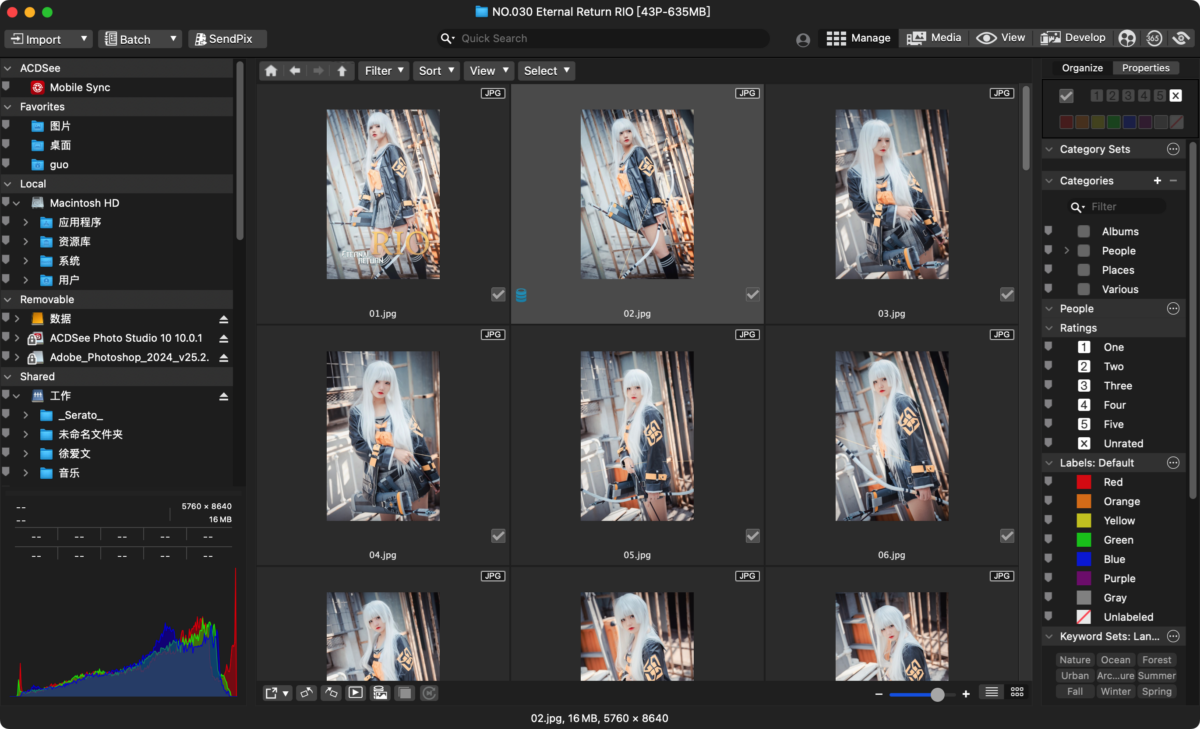The image size is (1200, 729).
Task: Toggle tagged checkbox in Organize panel
Action: [x=1066, y=96]
